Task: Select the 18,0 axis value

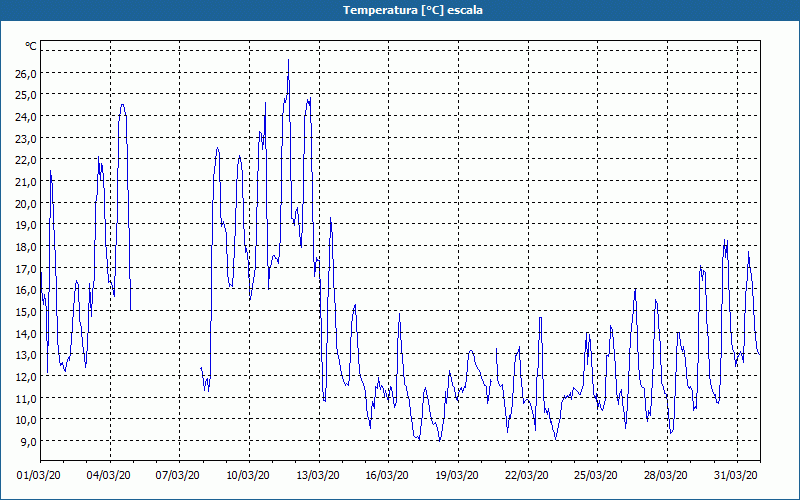Action: 26,246
